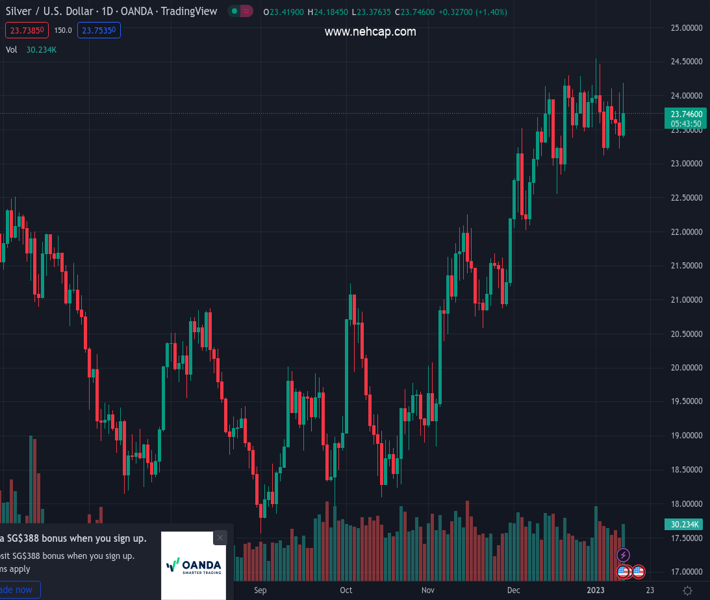Toggle the market status pill indicator
This screenshot has width=710, height=600.
tap(240, 12)
